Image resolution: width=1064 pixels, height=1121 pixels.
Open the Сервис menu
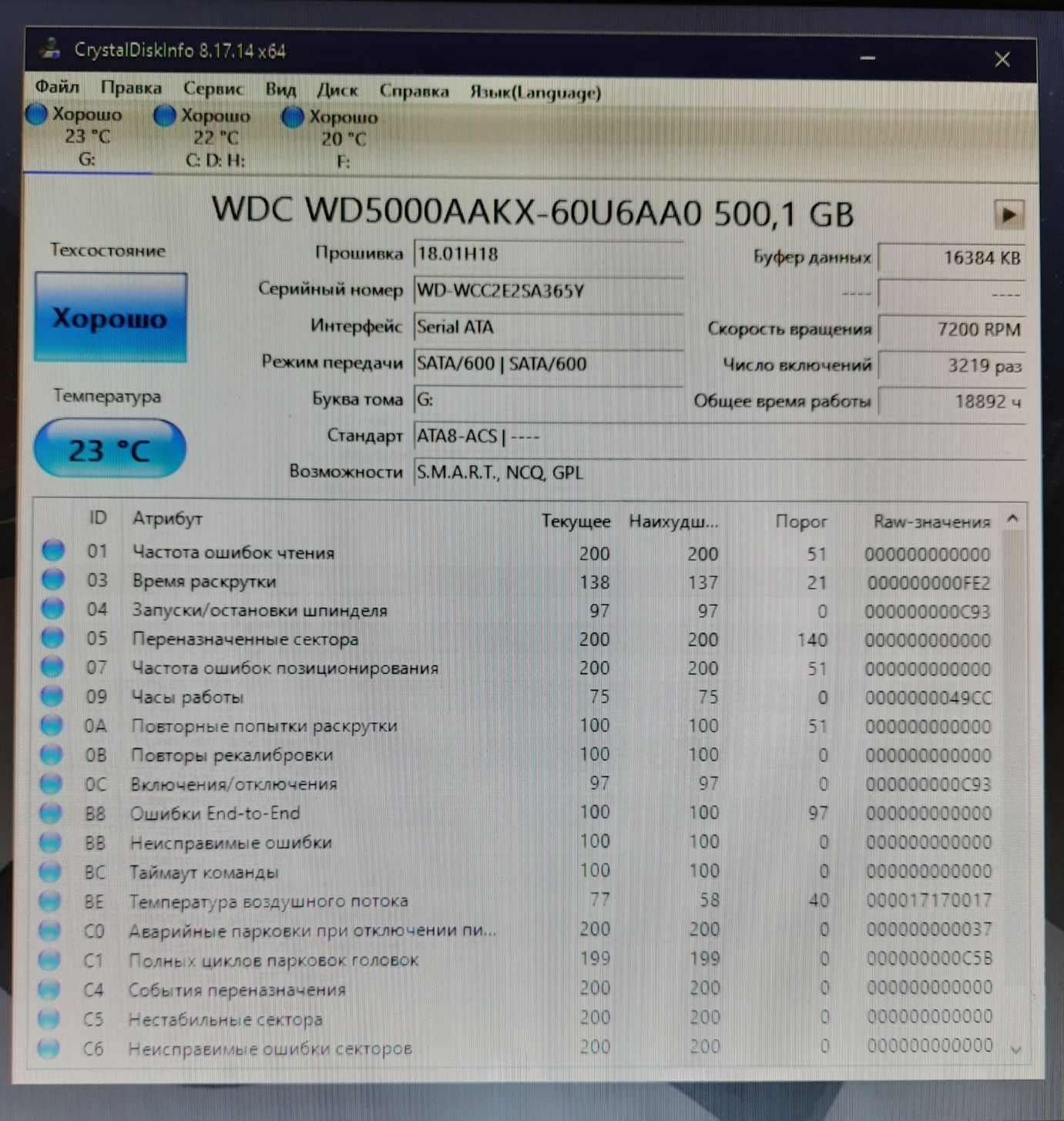(213, 89)
